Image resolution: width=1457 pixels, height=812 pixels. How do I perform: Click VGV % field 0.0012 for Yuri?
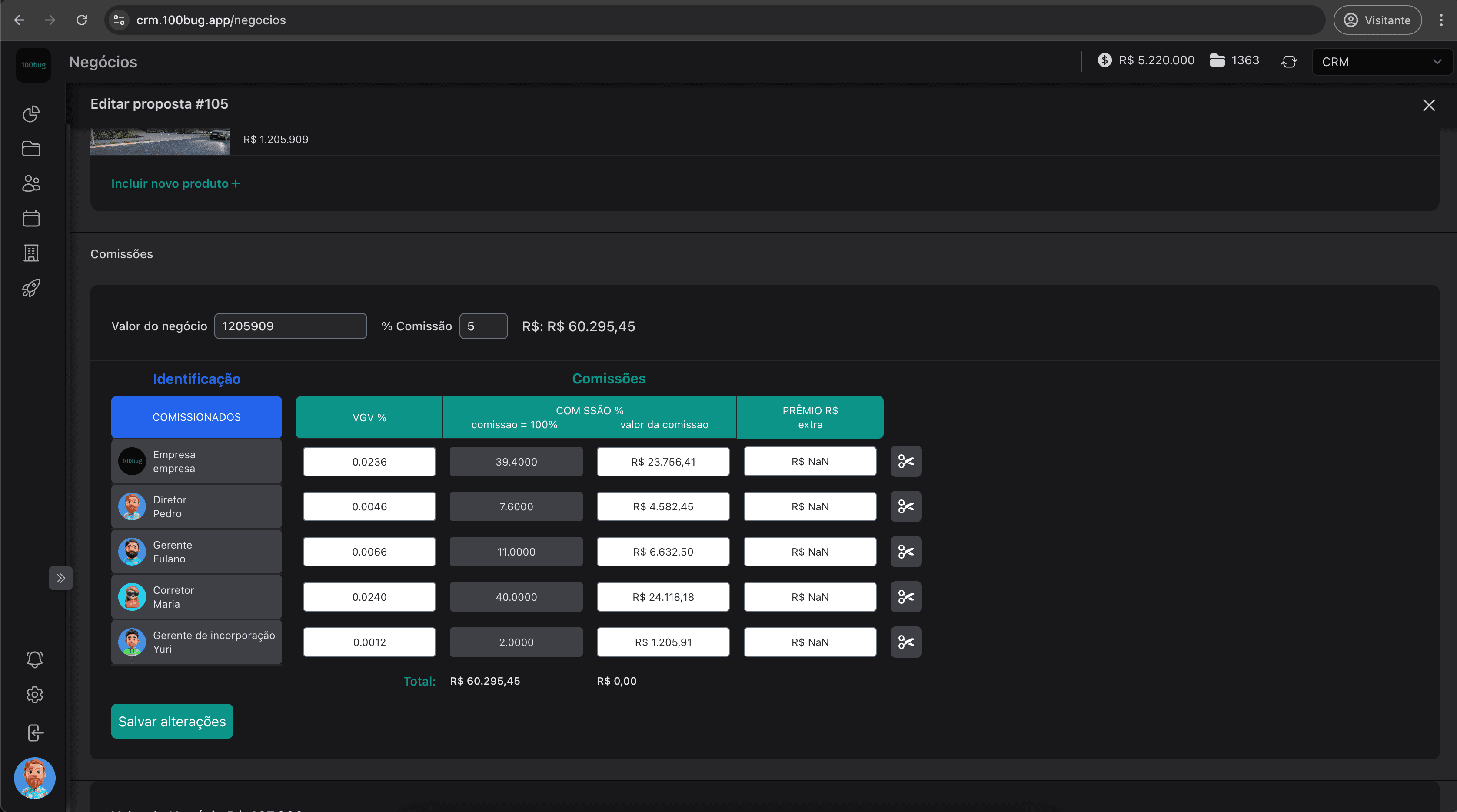point(369,642)
